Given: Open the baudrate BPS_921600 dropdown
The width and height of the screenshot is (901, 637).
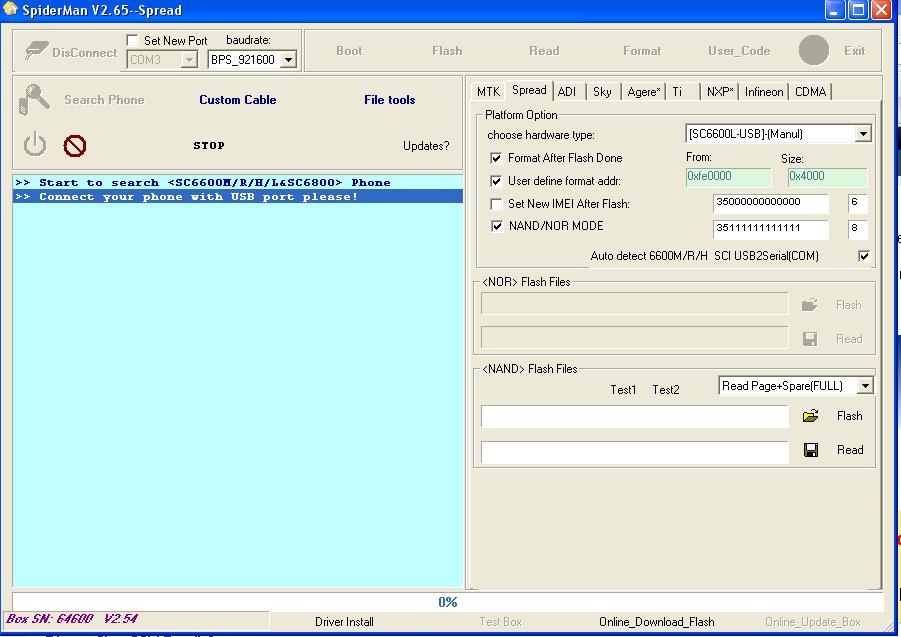Looking at the screenshot, I should tap(289, 59).
